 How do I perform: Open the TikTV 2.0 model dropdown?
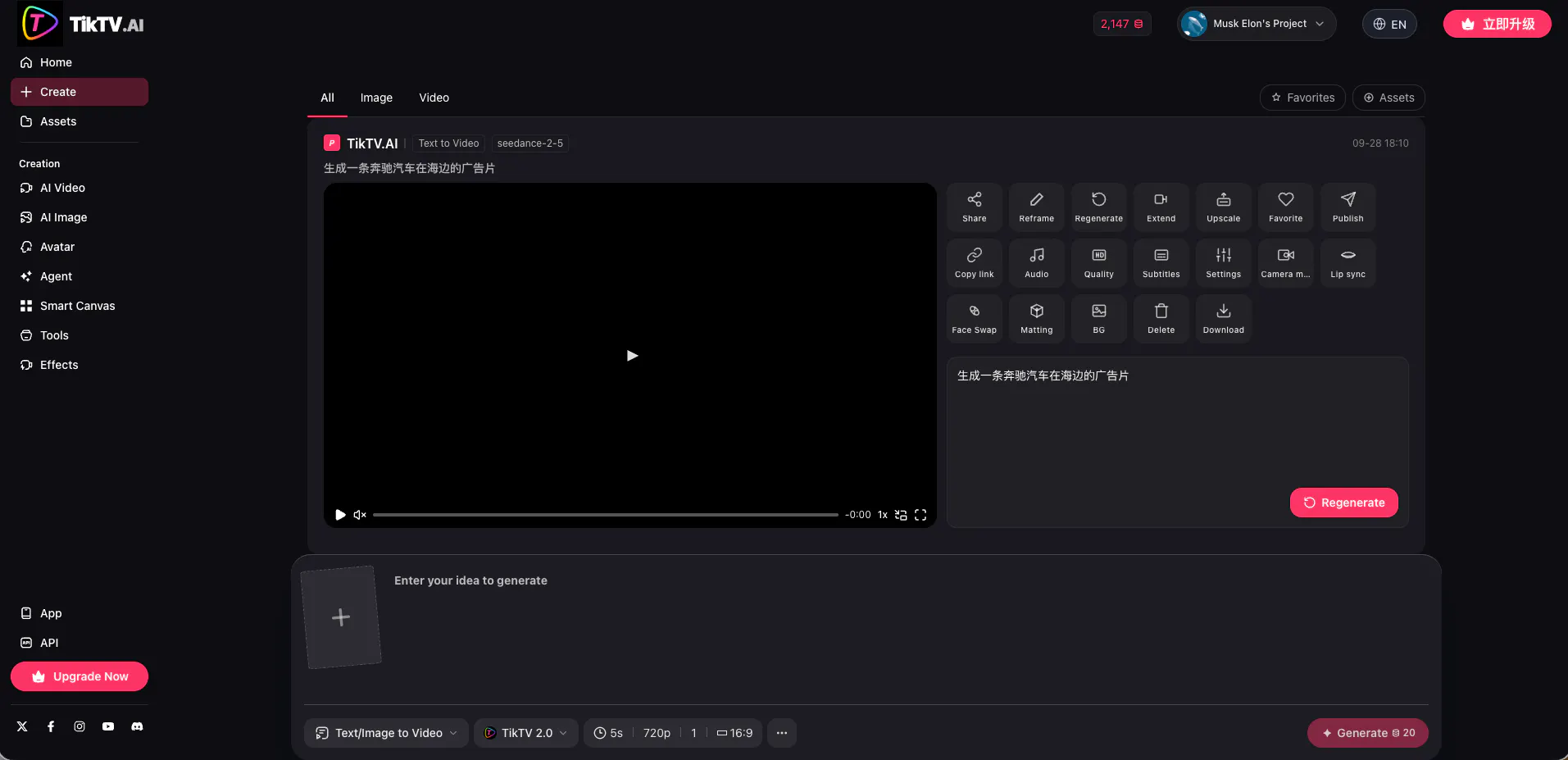click(x=526, y=733)
